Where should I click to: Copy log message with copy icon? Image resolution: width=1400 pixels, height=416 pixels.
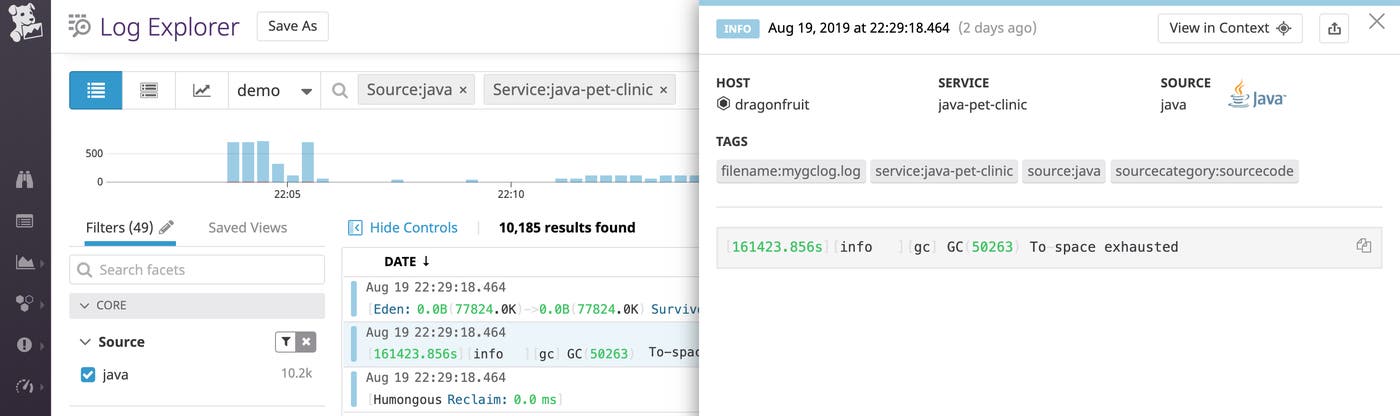tap(1363, 246)
